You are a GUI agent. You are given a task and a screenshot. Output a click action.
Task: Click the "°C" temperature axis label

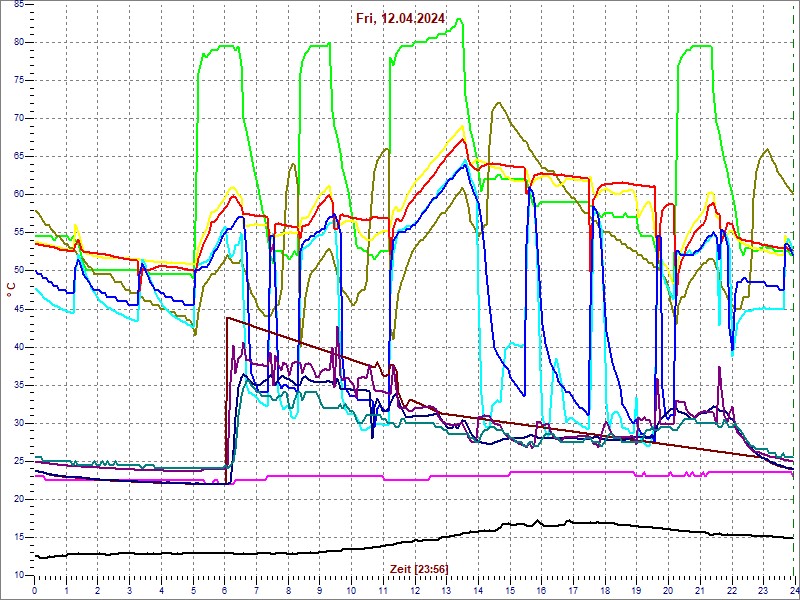[x=11, y=291]
